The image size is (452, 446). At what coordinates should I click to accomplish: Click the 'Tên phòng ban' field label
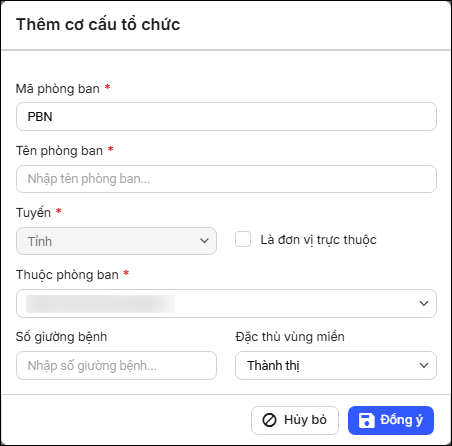pyautogui.click(x=59, y=151)
